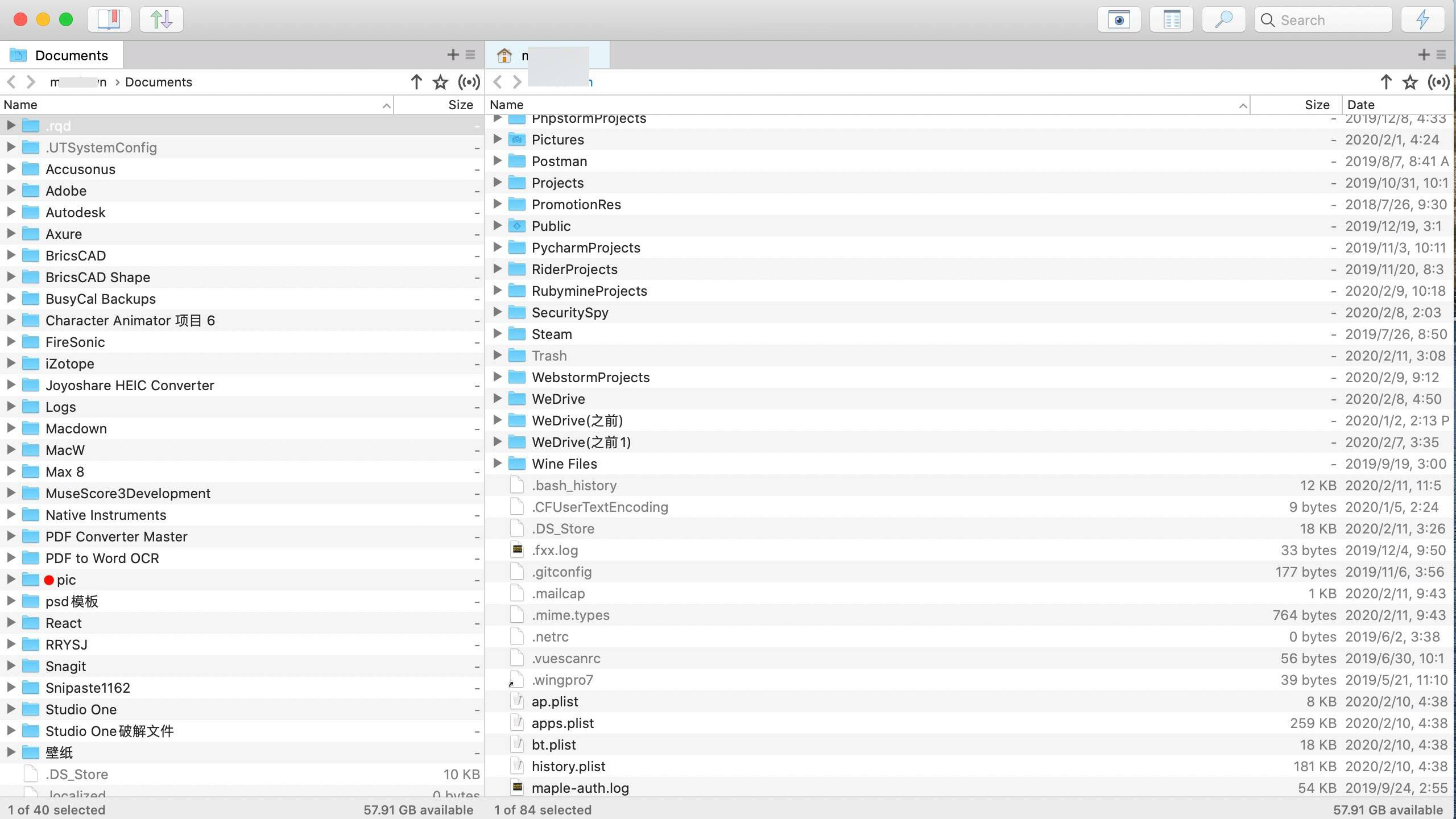Expand the Pictures folder in right pane
This screenshot has width=1456, height=819.
point(497,139)
